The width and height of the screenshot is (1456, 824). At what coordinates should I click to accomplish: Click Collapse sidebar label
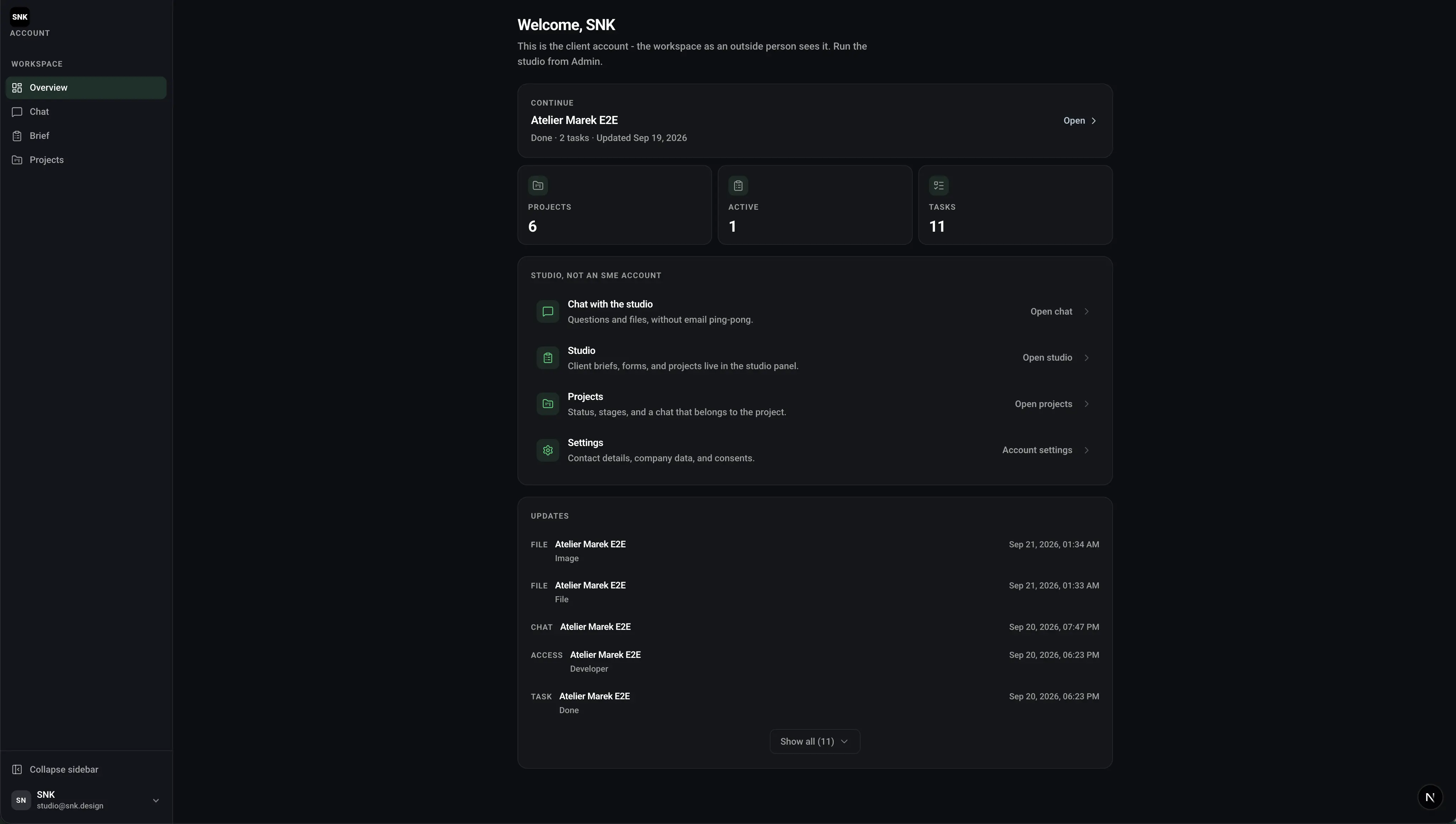[64, 770]
